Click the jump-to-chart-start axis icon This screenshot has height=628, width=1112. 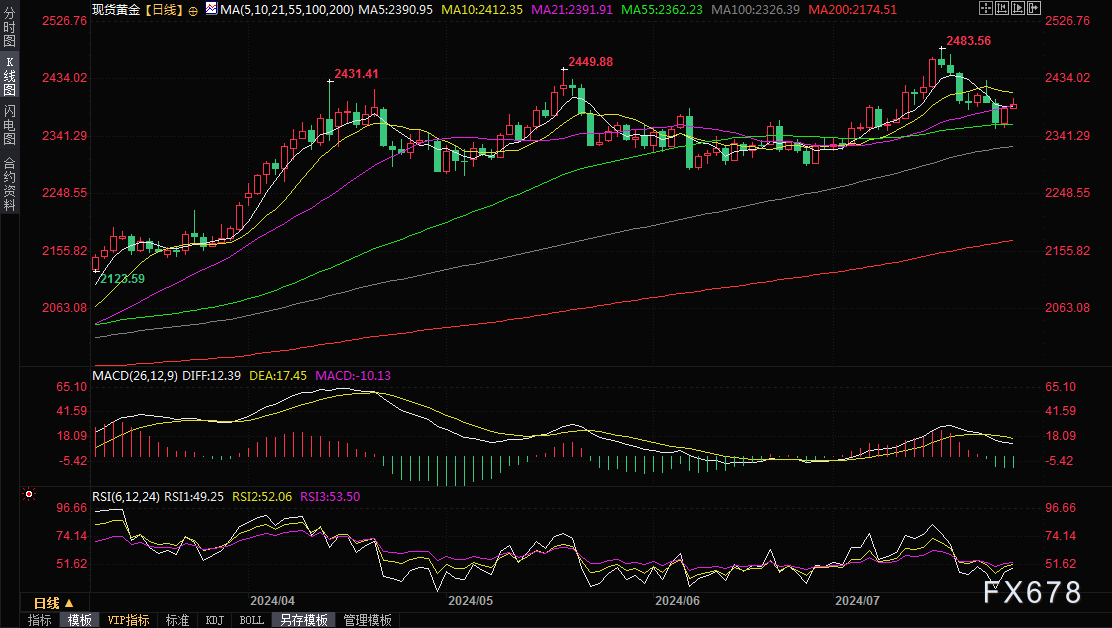click(x=1002, y=9)
